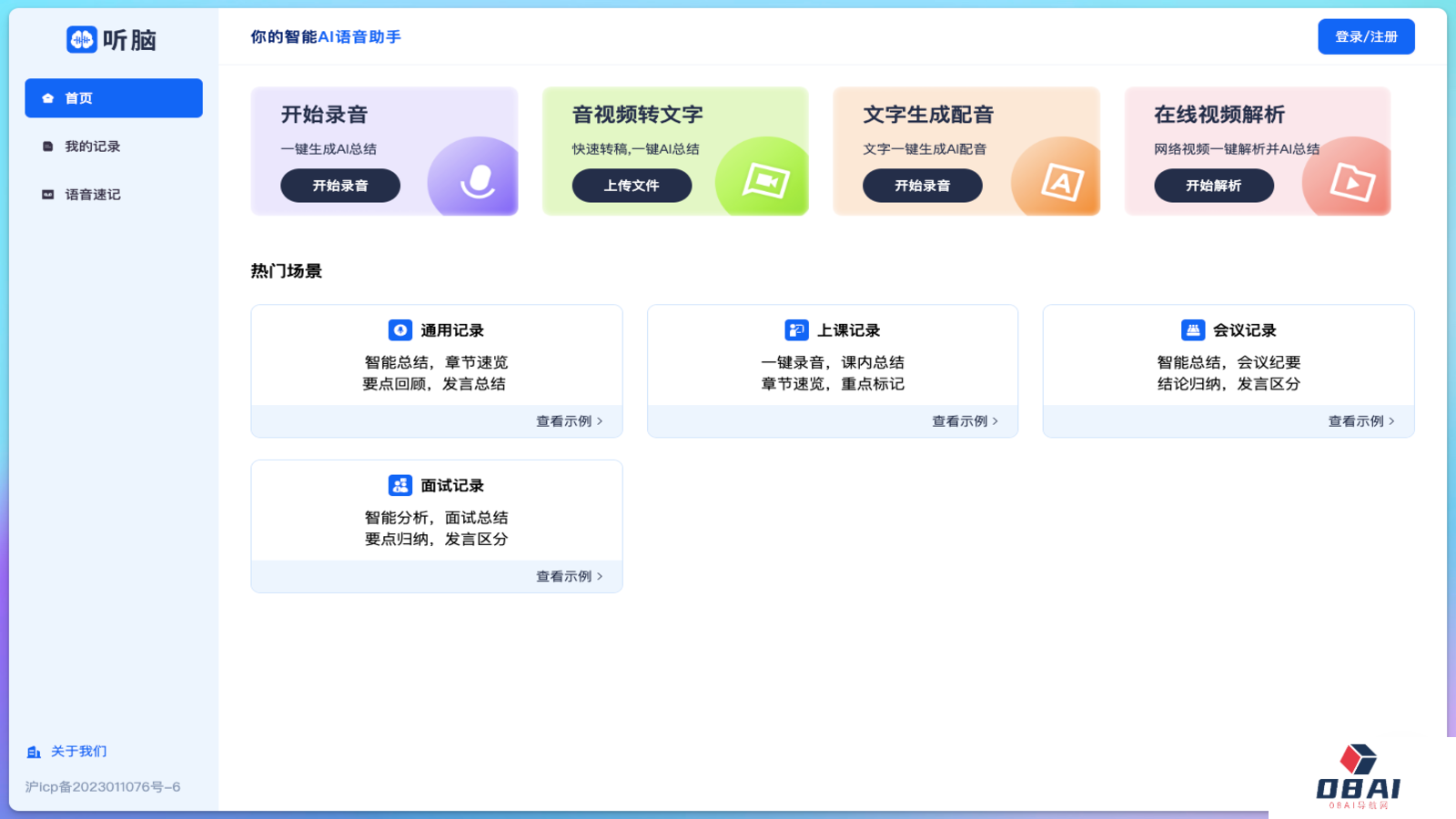
Task: Click the video play icon on 在线视频解析 card
Action: click(1351, 182)
